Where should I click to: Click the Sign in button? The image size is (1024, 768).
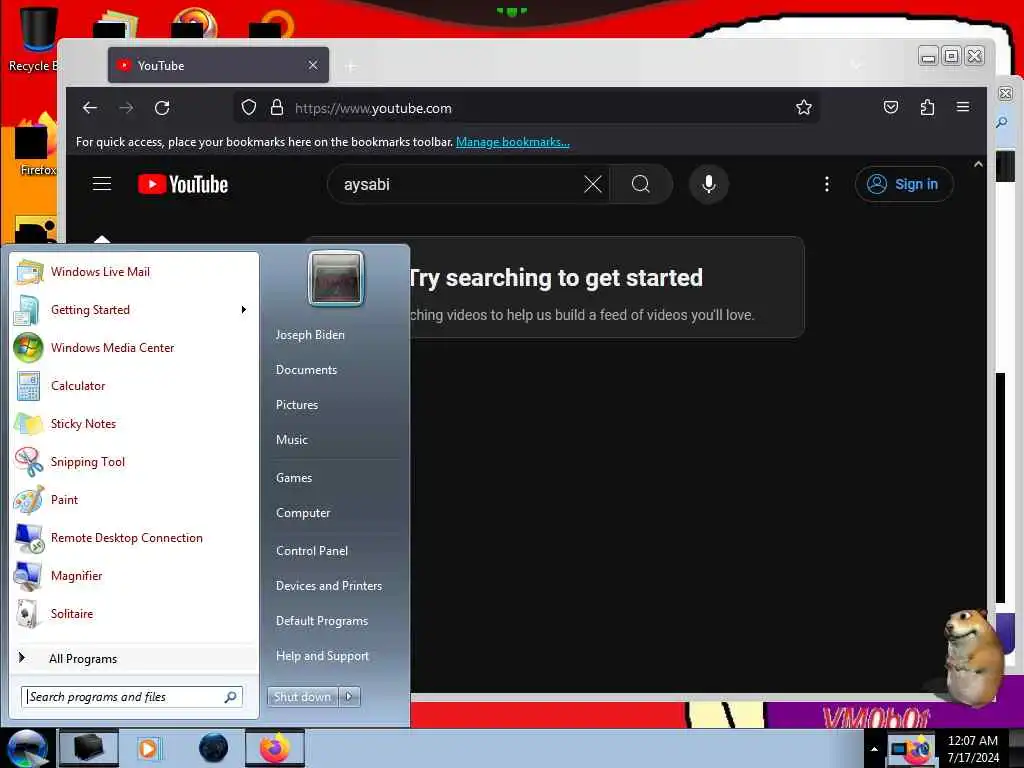[904, 184]
